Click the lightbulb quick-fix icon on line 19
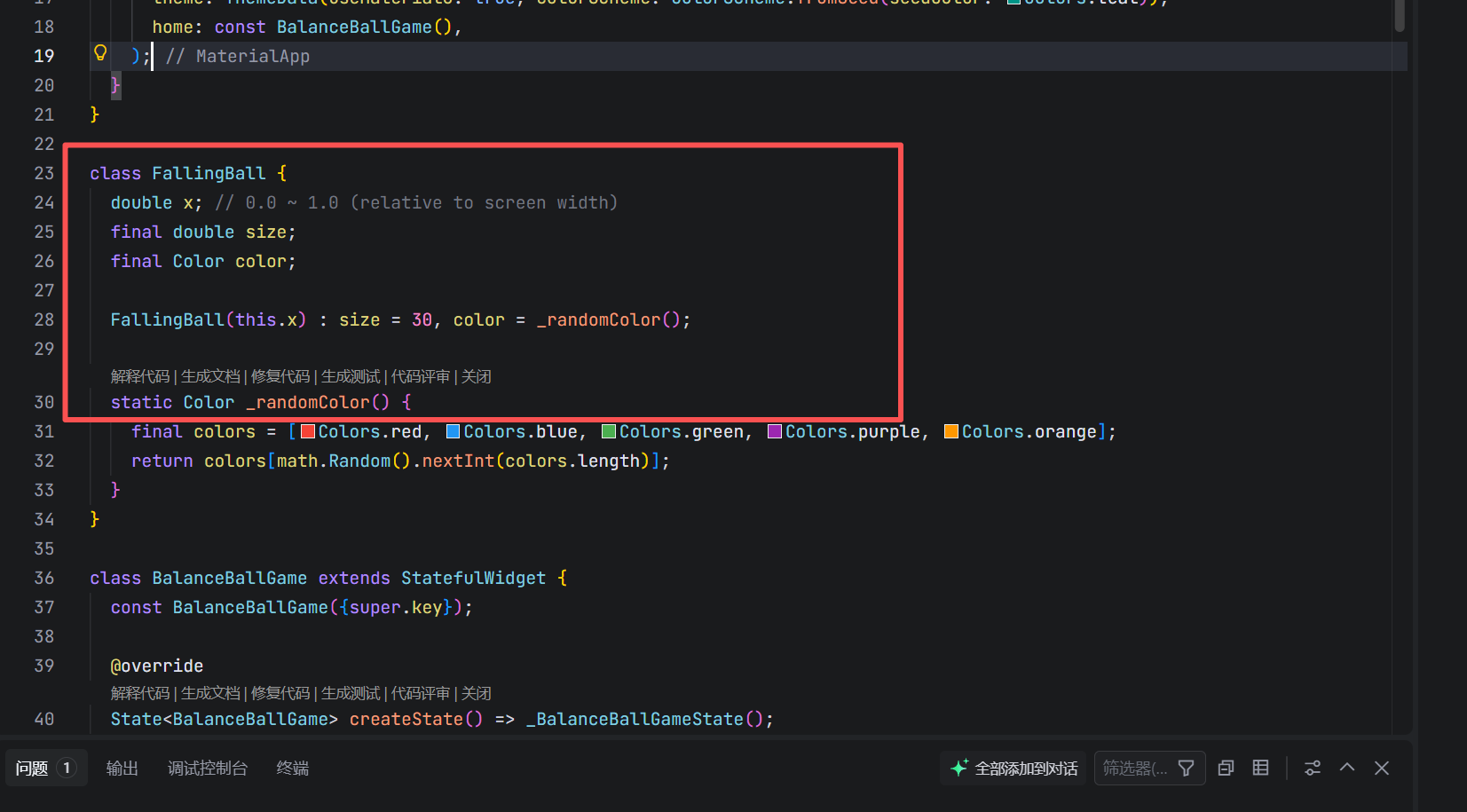Screen dimensions: 1467x812 point(100,53)
